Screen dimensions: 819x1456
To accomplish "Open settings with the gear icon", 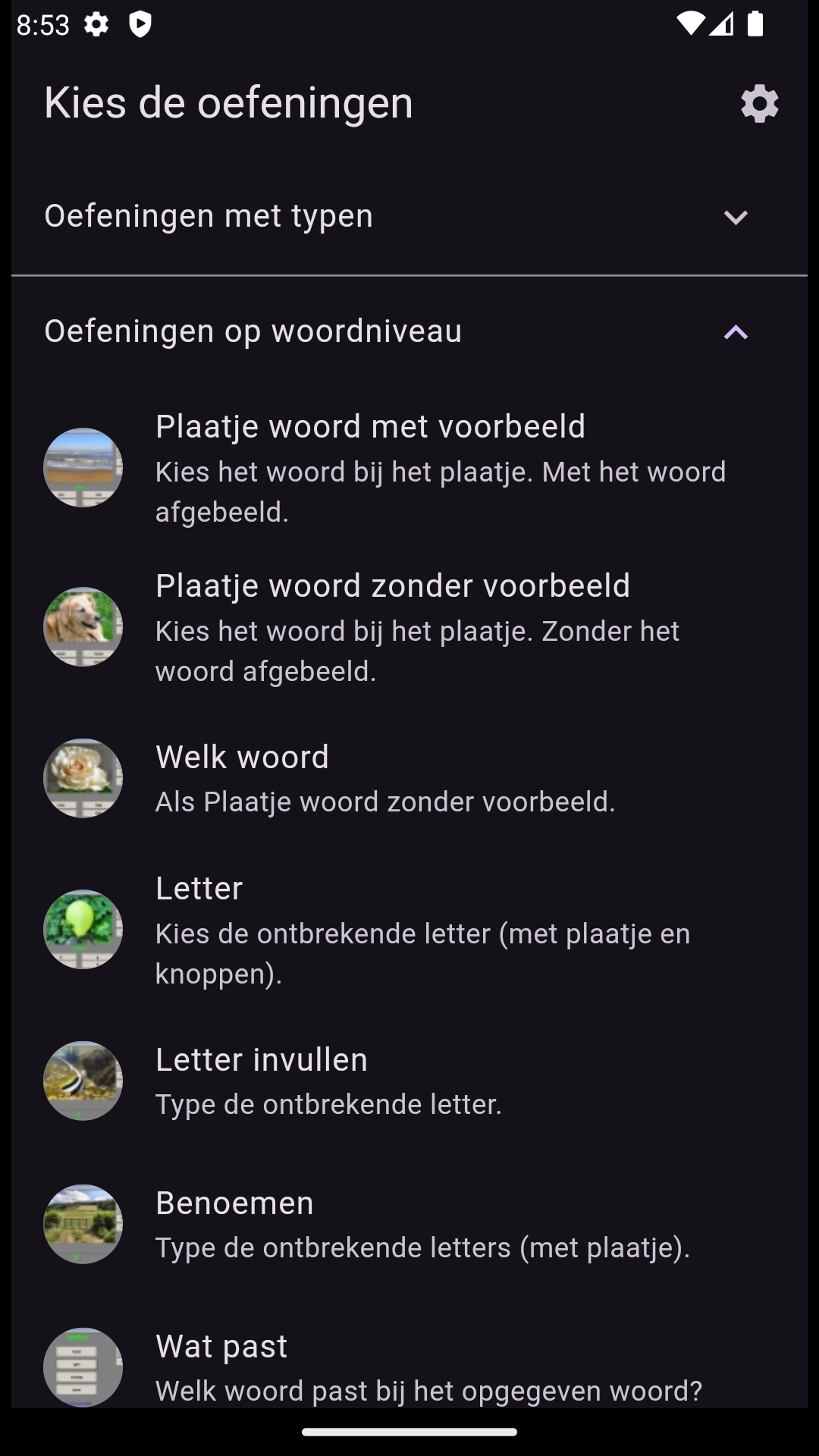I will pos(759,103).
